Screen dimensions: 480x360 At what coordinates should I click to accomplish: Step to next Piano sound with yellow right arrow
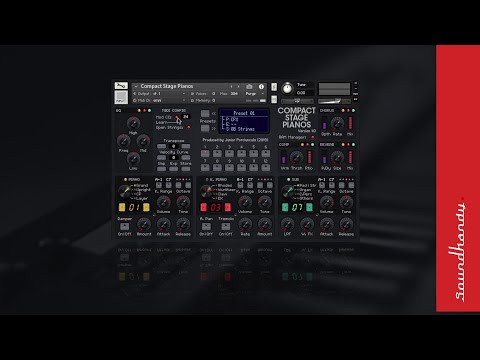point(146,207)
